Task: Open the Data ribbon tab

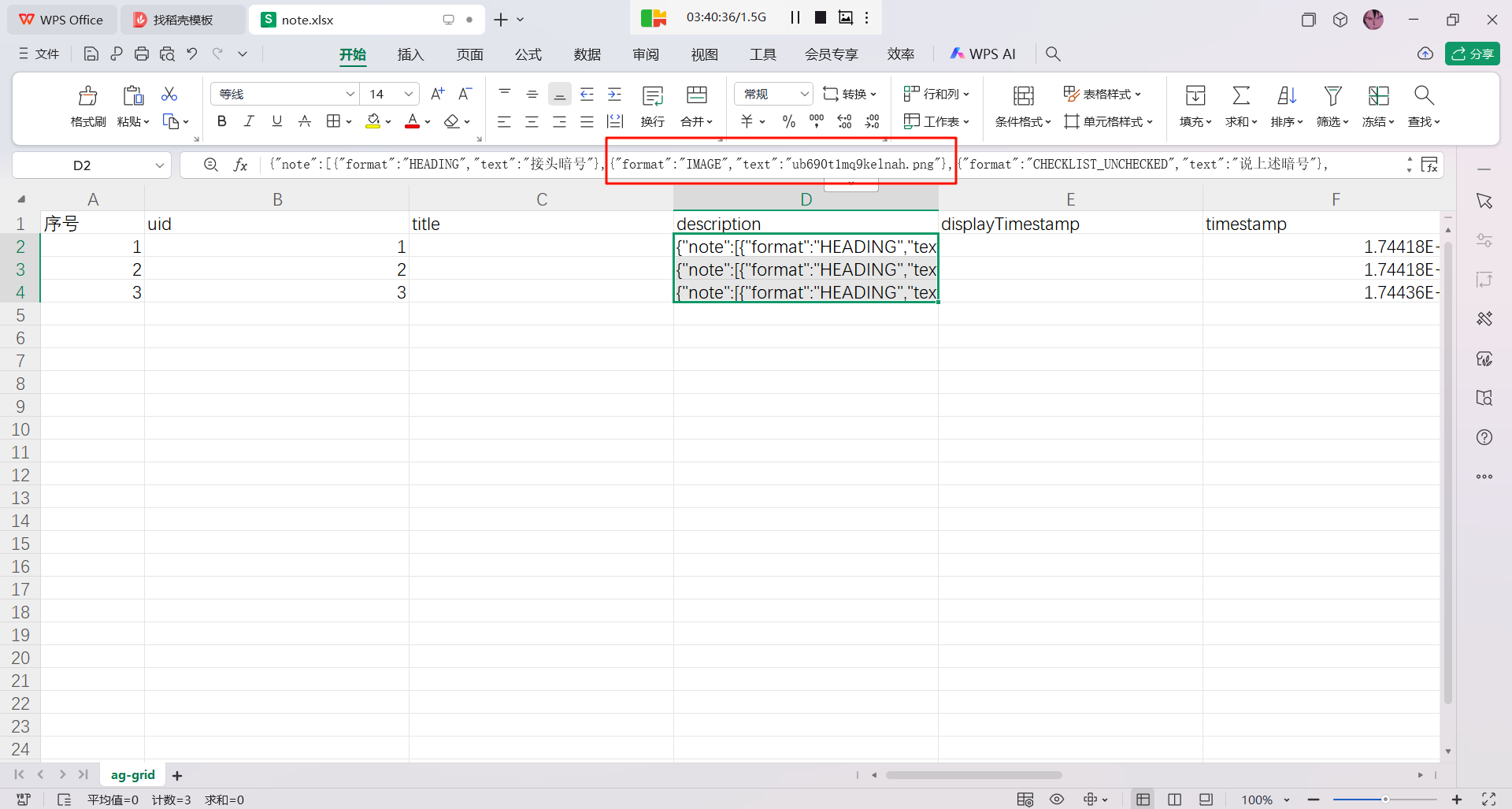Action: click(587, 54)
